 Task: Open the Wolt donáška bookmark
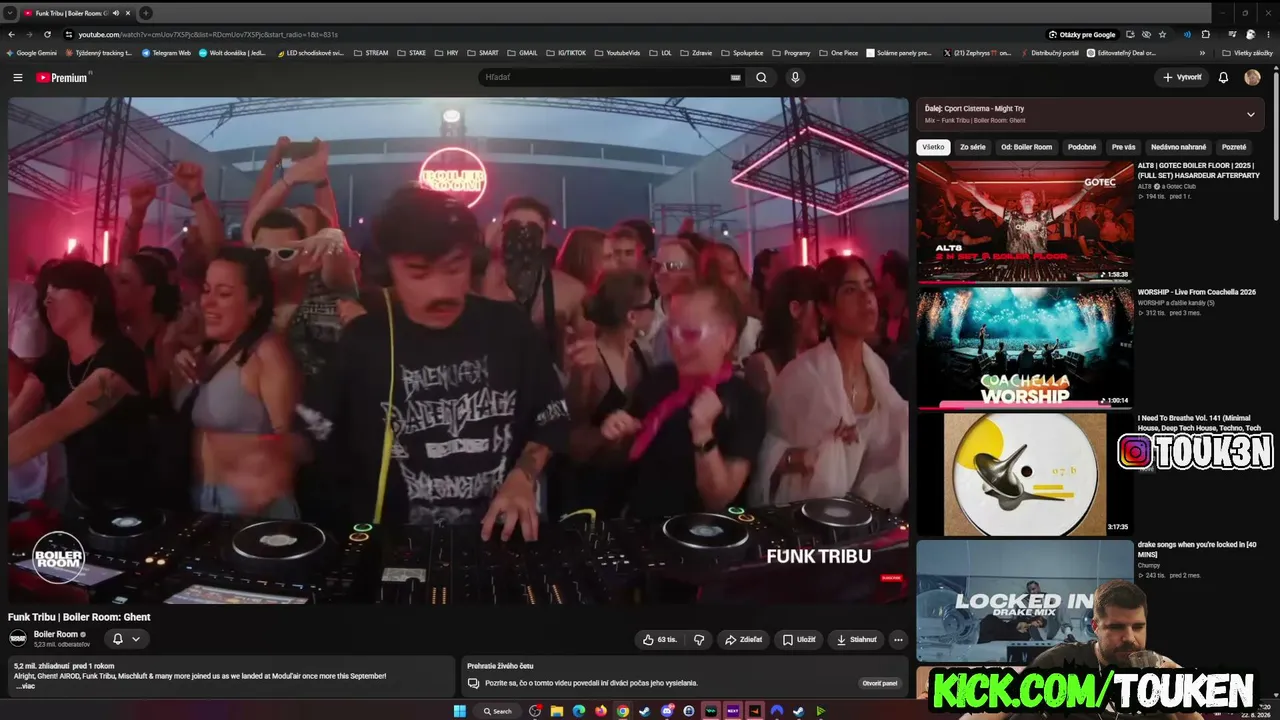pos(232,53)
